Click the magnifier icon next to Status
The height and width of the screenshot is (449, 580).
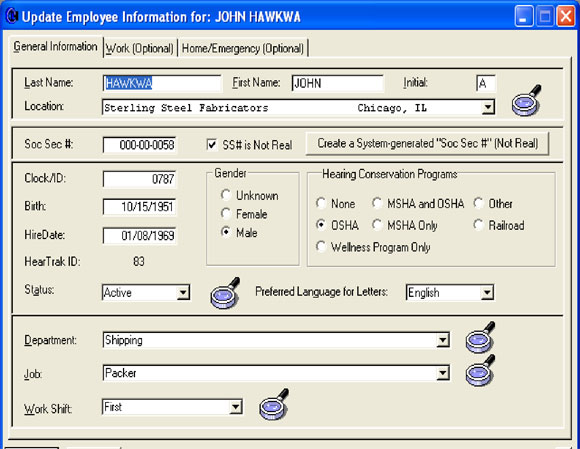[x=225, y=293]
